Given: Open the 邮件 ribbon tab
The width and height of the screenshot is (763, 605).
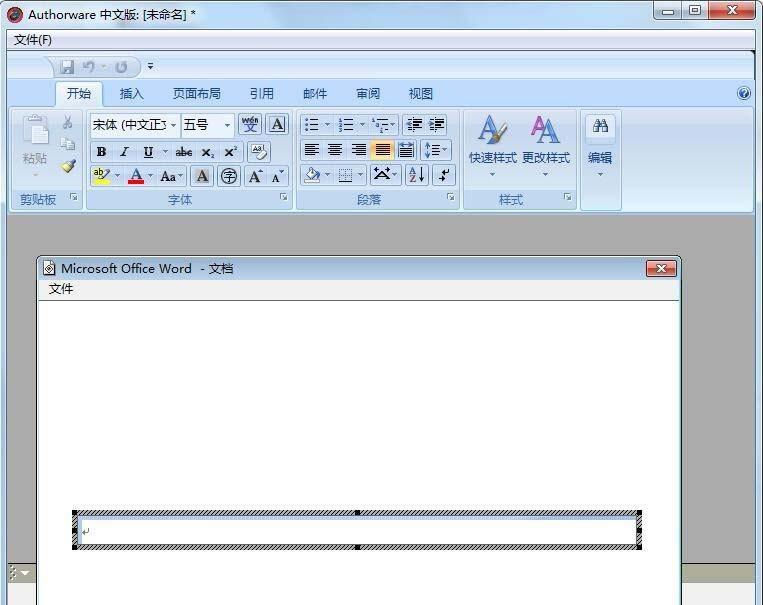Looking at the screenshot, I should (x=315, y=93).
